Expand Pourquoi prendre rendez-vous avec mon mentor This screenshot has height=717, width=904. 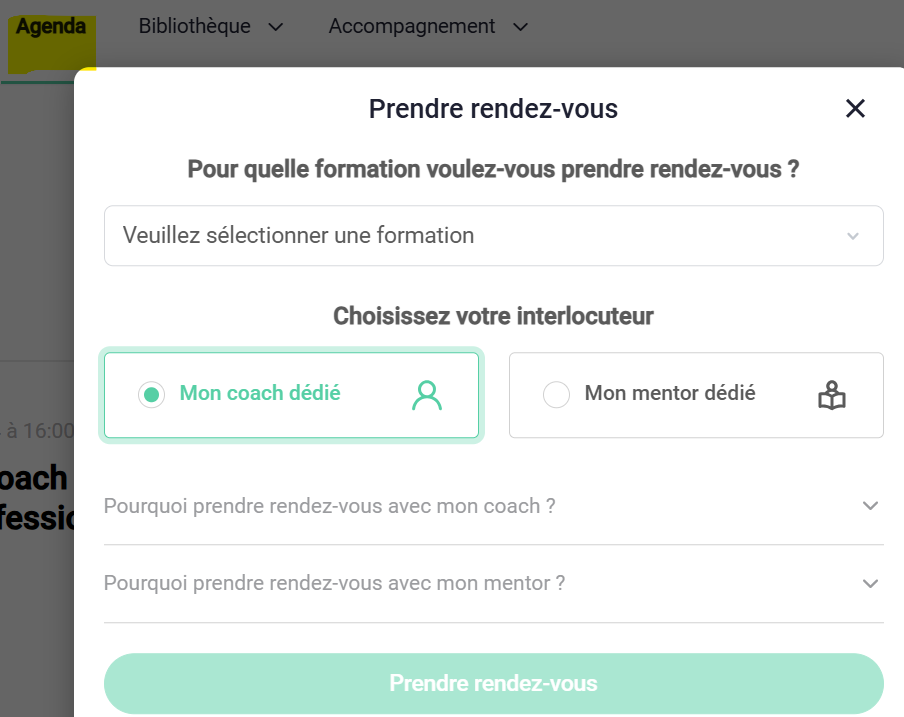335,583
